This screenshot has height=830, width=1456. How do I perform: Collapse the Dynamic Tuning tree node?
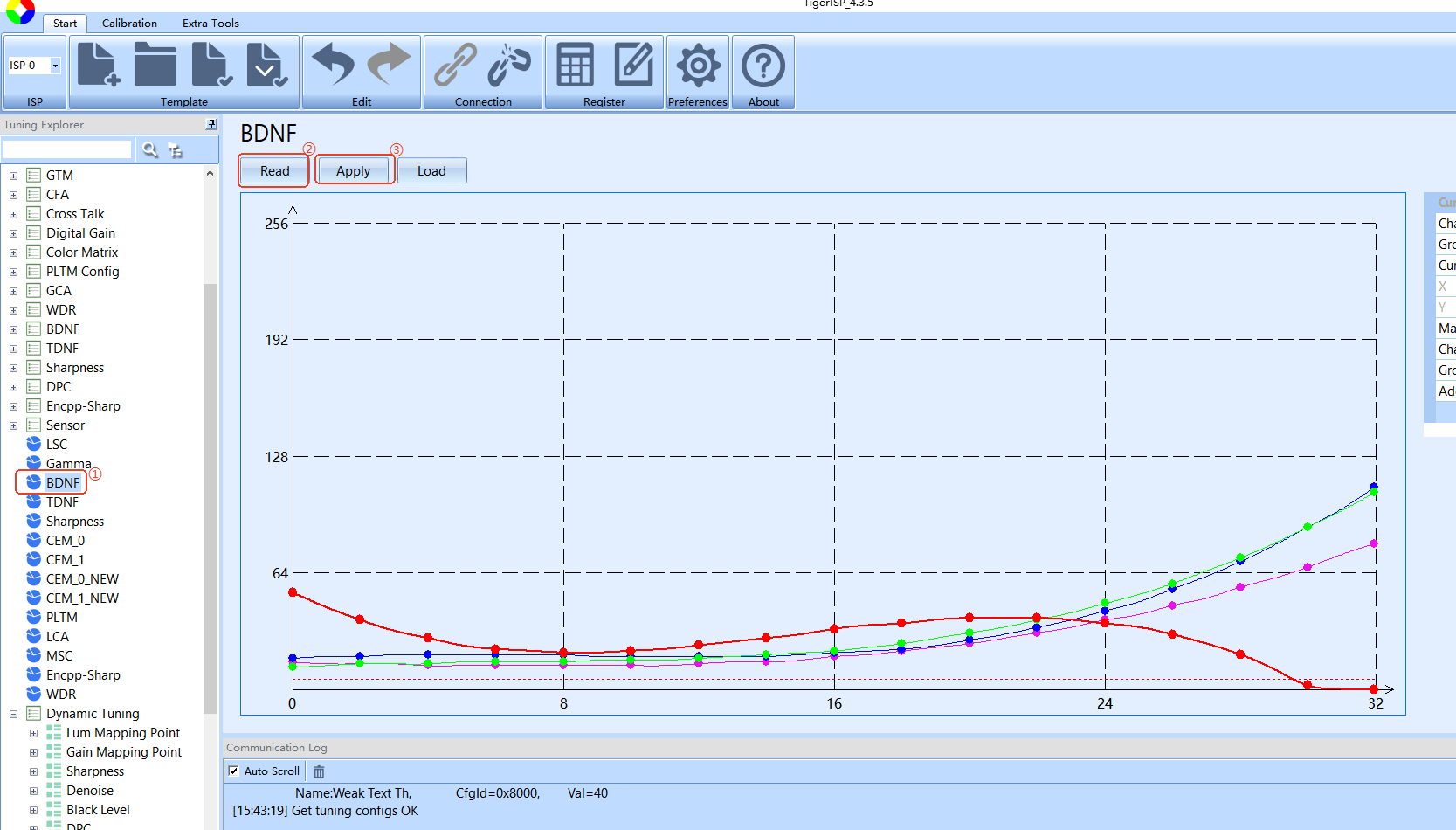(13, 714)
